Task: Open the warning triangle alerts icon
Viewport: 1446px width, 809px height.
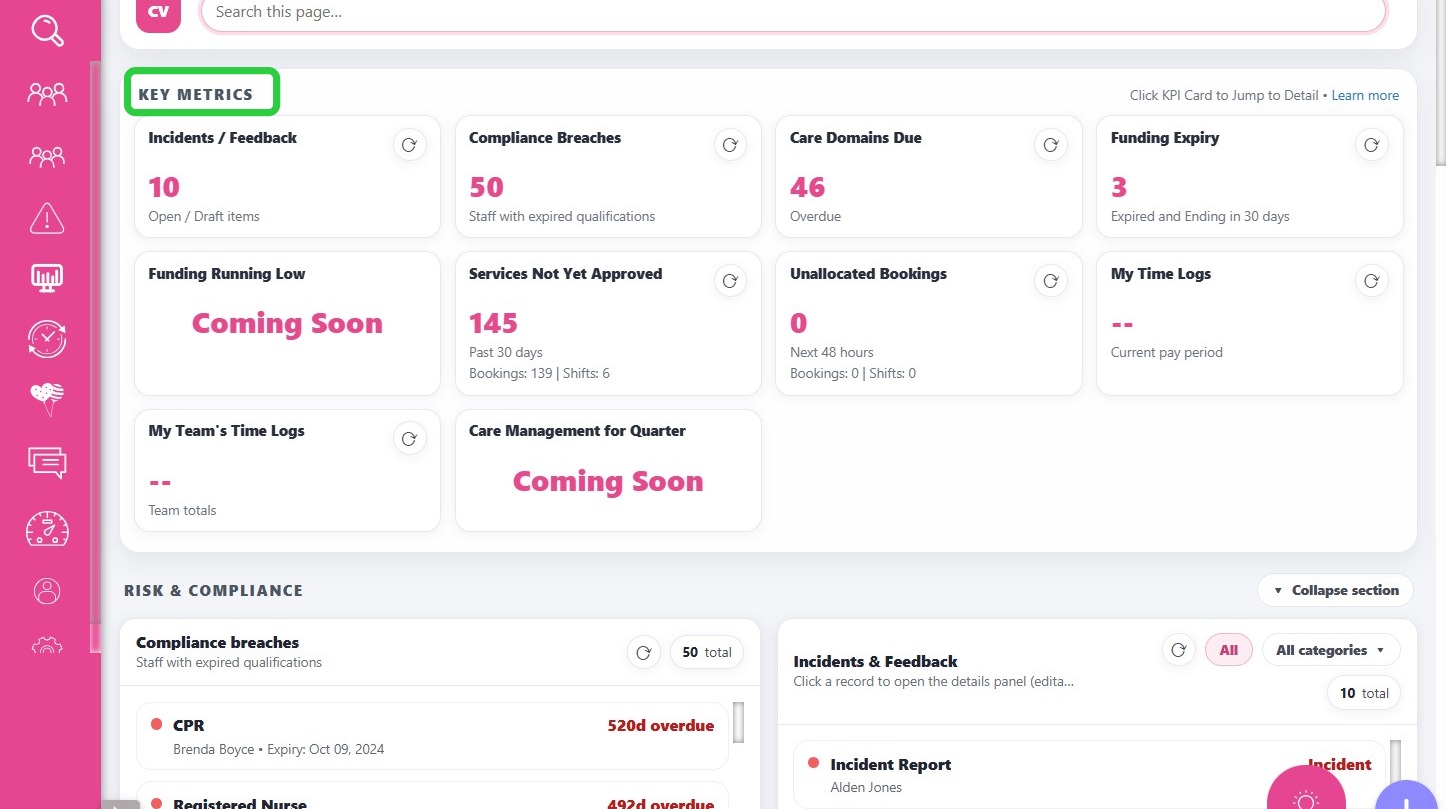Action: [x=47, y=216]
